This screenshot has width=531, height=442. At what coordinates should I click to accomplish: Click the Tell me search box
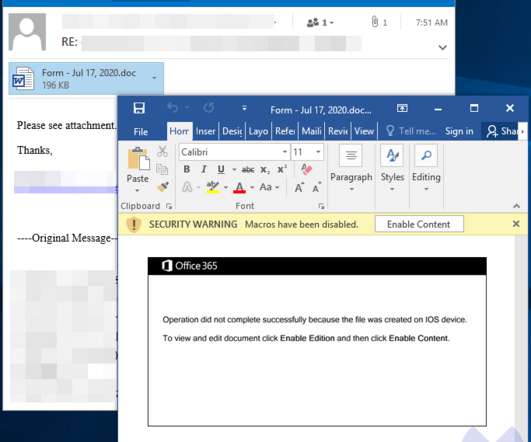point(410,131)
